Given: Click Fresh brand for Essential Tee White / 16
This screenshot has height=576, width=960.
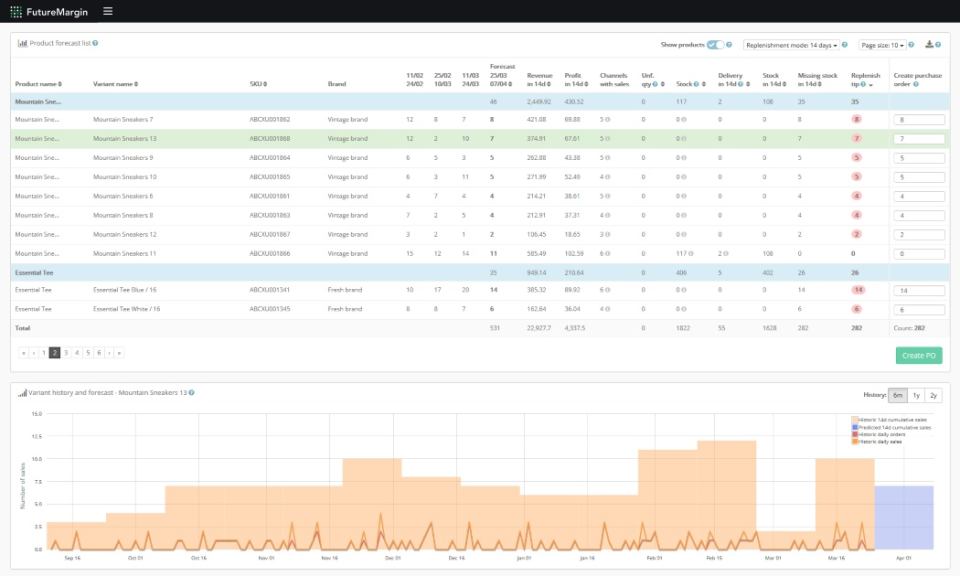Looking at the screenshot, I should coord(345,309).
